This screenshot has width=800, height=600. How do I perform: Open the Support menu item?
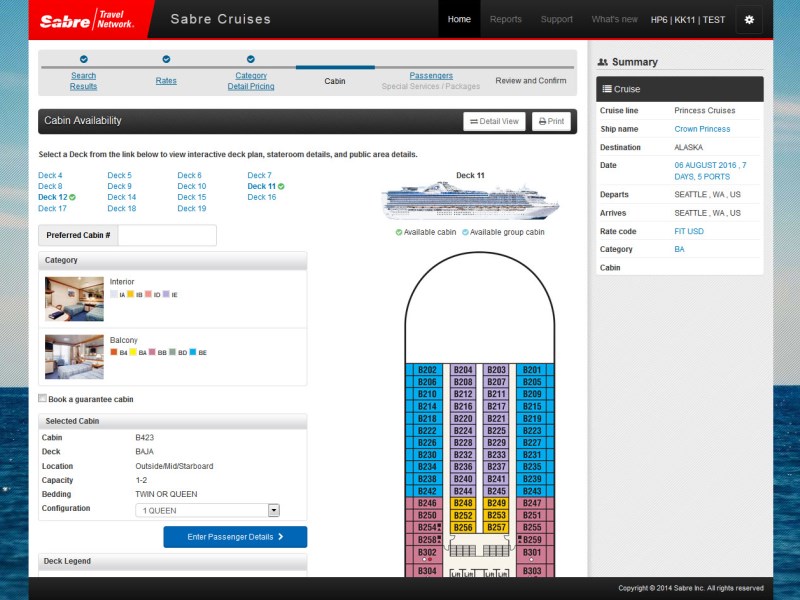tap(557, 19)
